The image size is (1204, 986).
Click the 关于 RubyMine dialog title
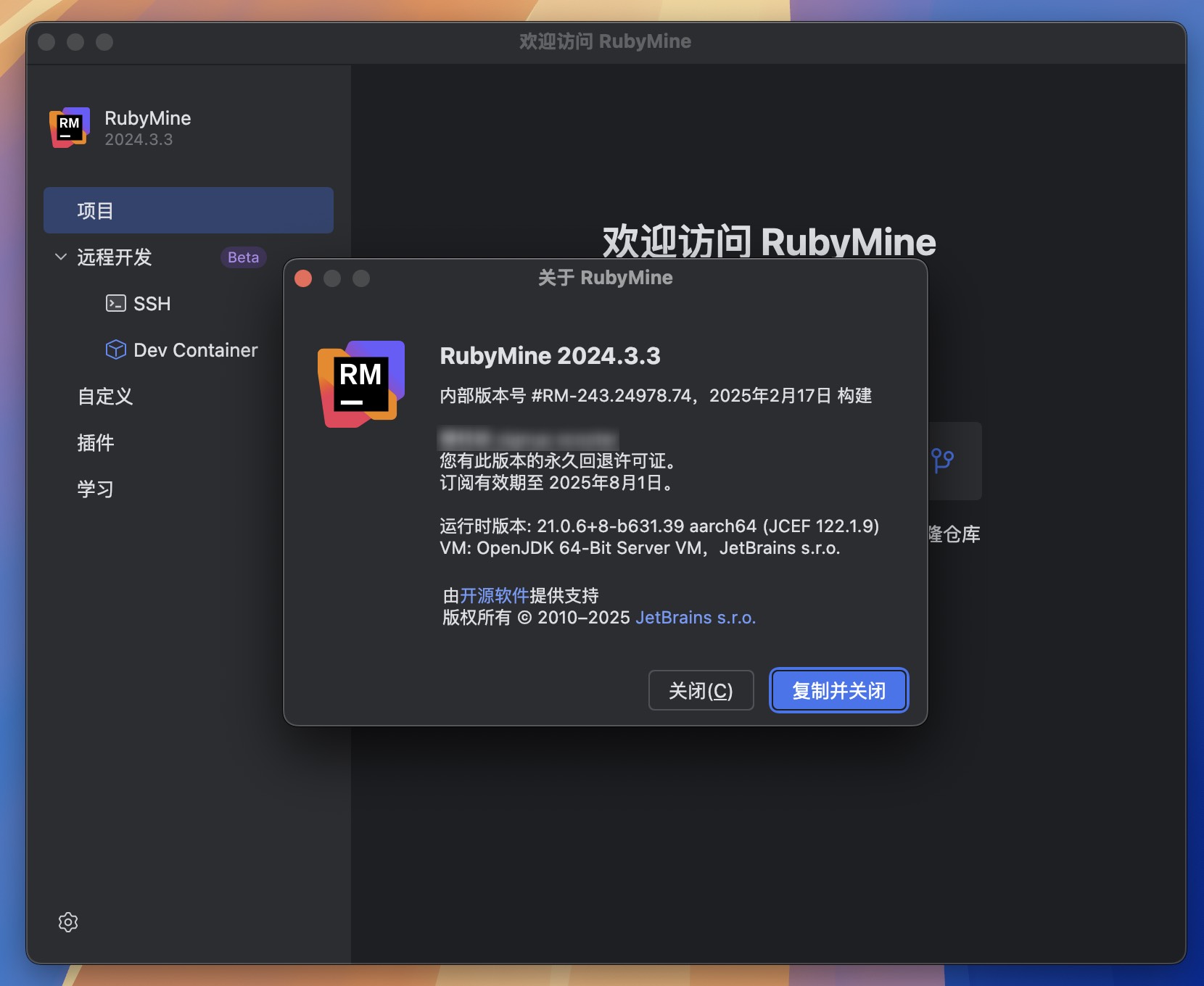[606, 278]
